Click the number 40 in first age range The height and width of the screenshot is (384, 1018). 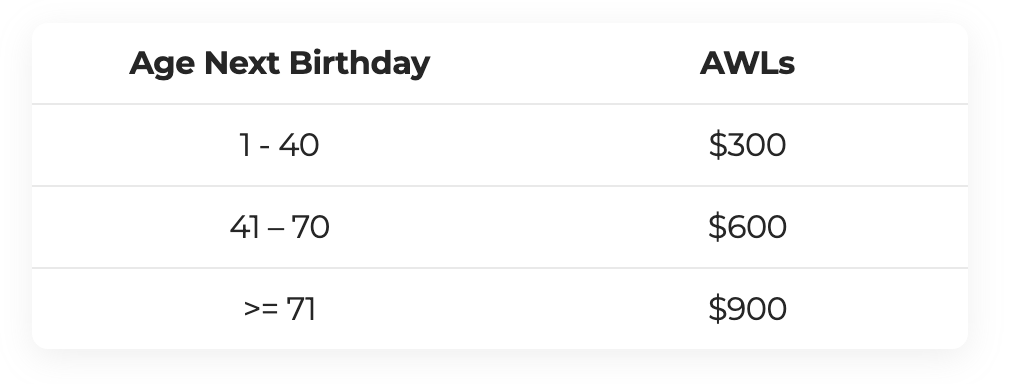coord(299,145)
